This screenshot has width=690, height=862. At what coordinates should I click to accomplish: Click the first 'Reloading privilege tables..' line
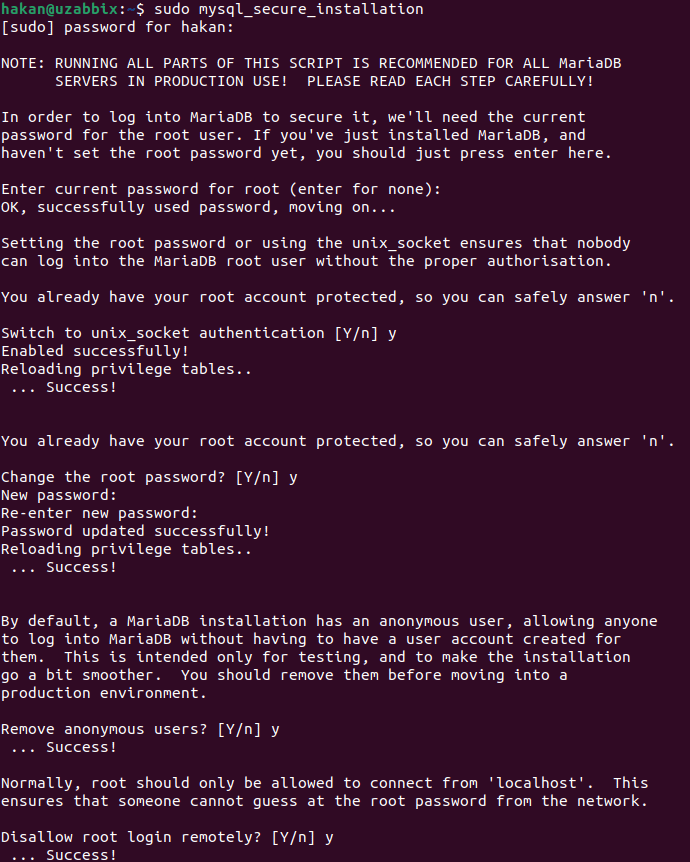point(126,369)
